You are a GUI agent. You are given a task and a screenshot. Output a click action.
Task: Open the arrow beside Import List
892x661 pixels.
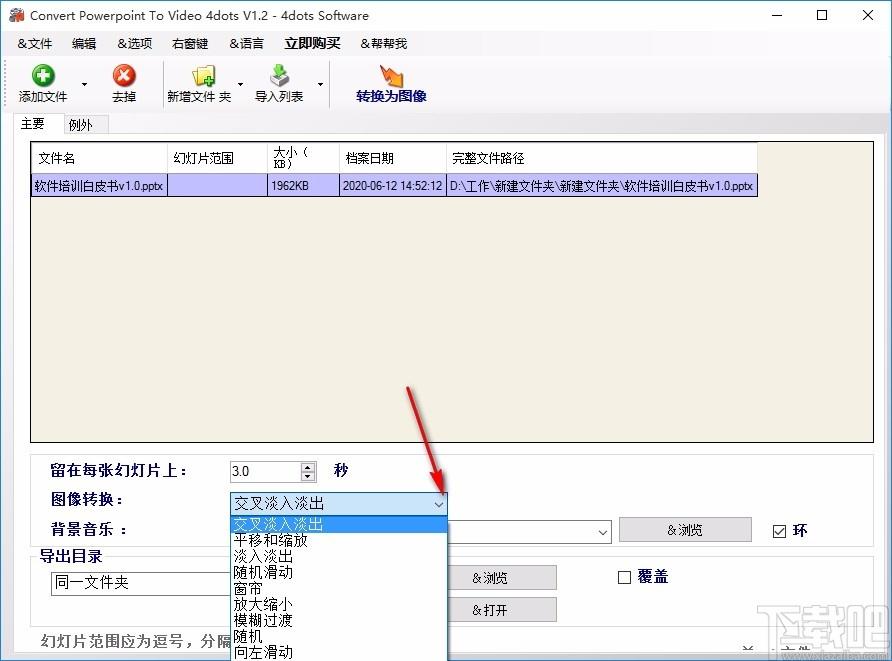pos(320,84)
